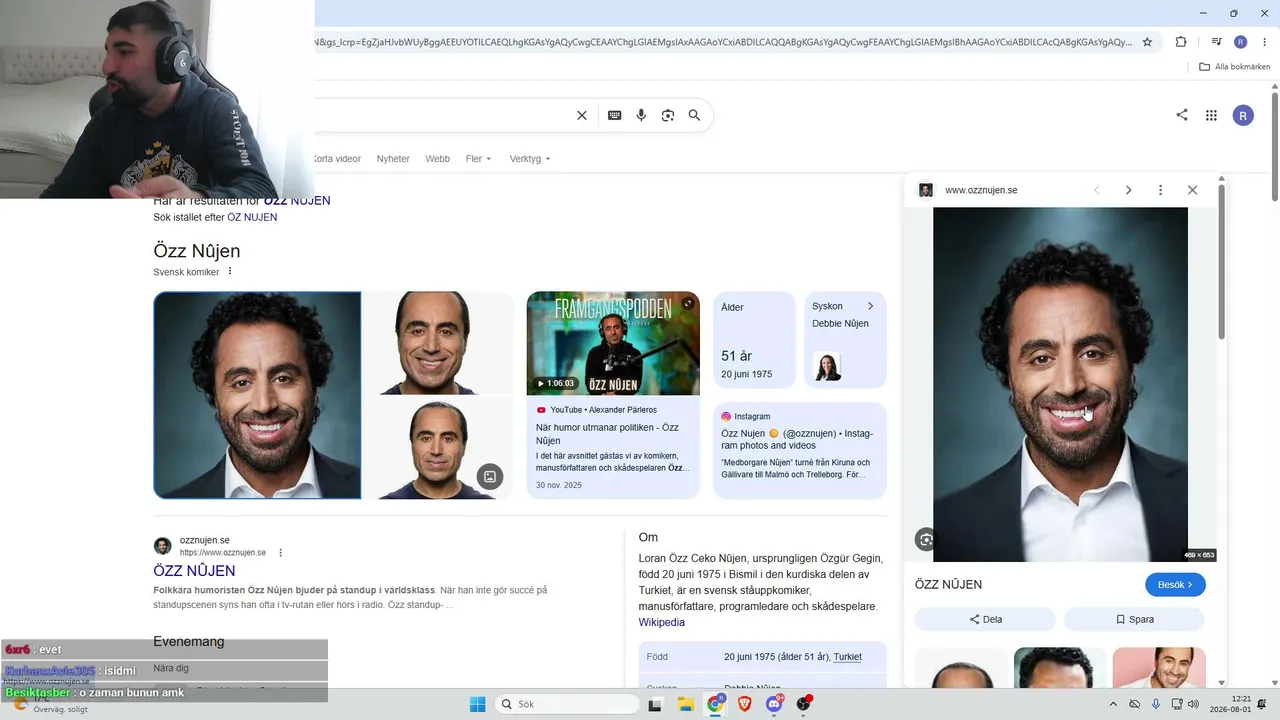Submit the search with the magnifier
This screenshot has height=720, width=1280.
click(694, 115)
